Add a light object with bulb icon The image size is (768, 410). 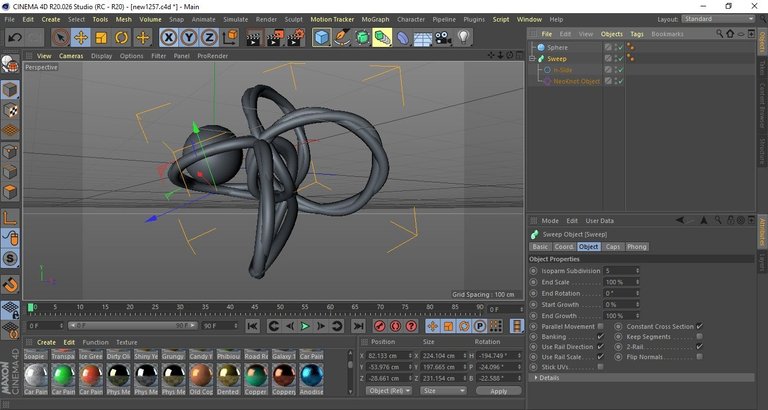[x=463, y=37]
